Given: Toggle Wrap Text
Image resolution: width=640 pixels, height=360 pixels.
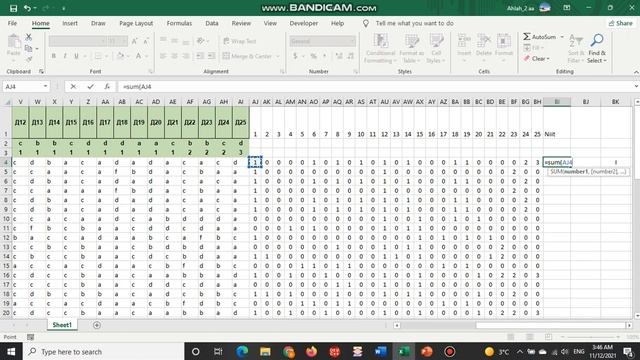Looking at the screenshot, I should pos(240,41).
